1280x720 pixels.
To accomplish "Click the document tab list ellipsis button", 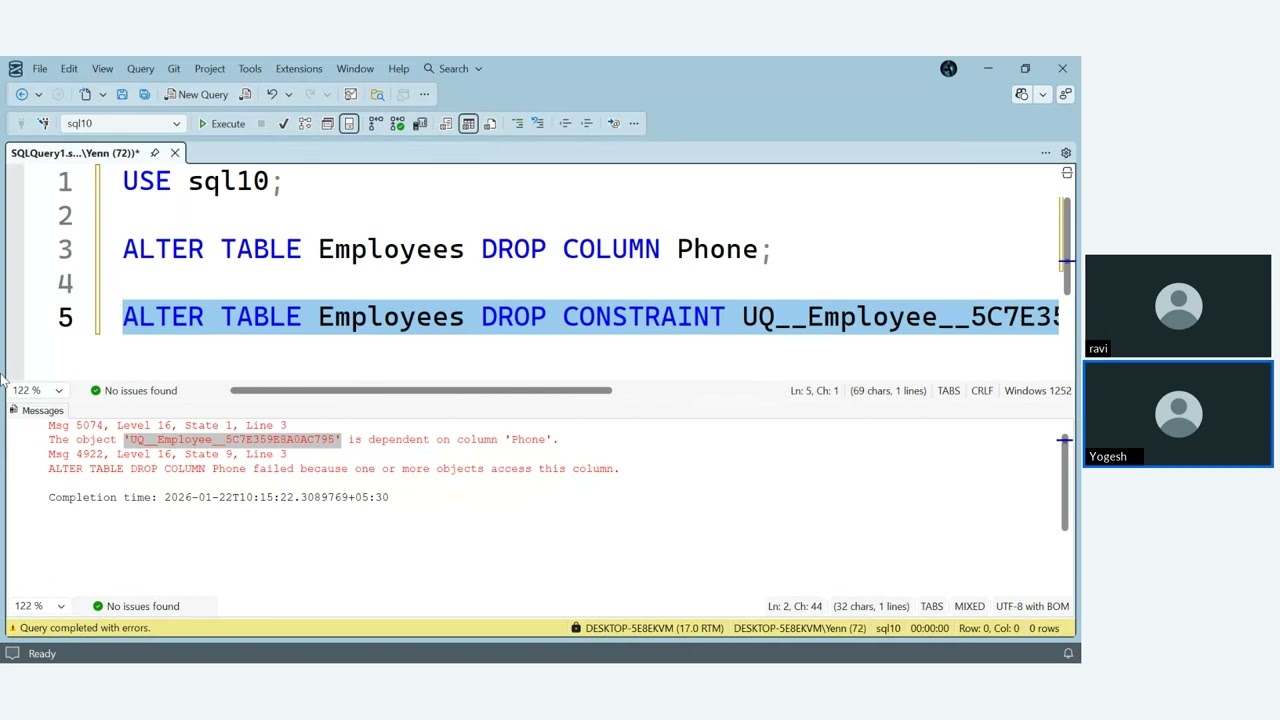I will 1046,153.
